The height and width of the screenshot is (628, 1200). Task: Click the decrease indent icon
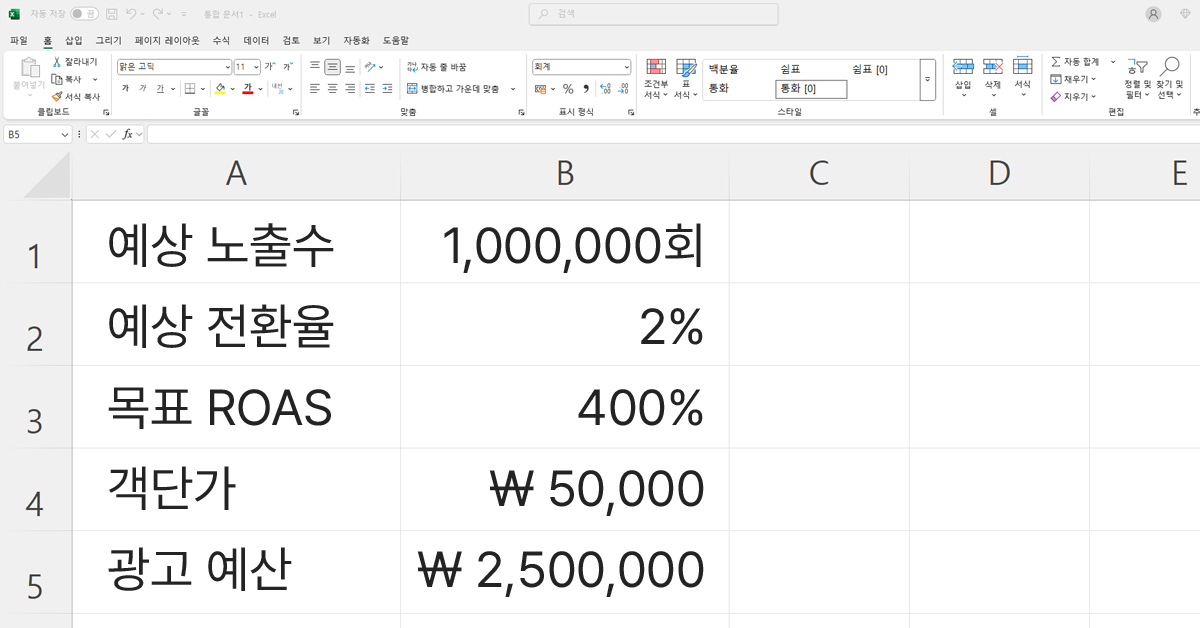point(371,89)
